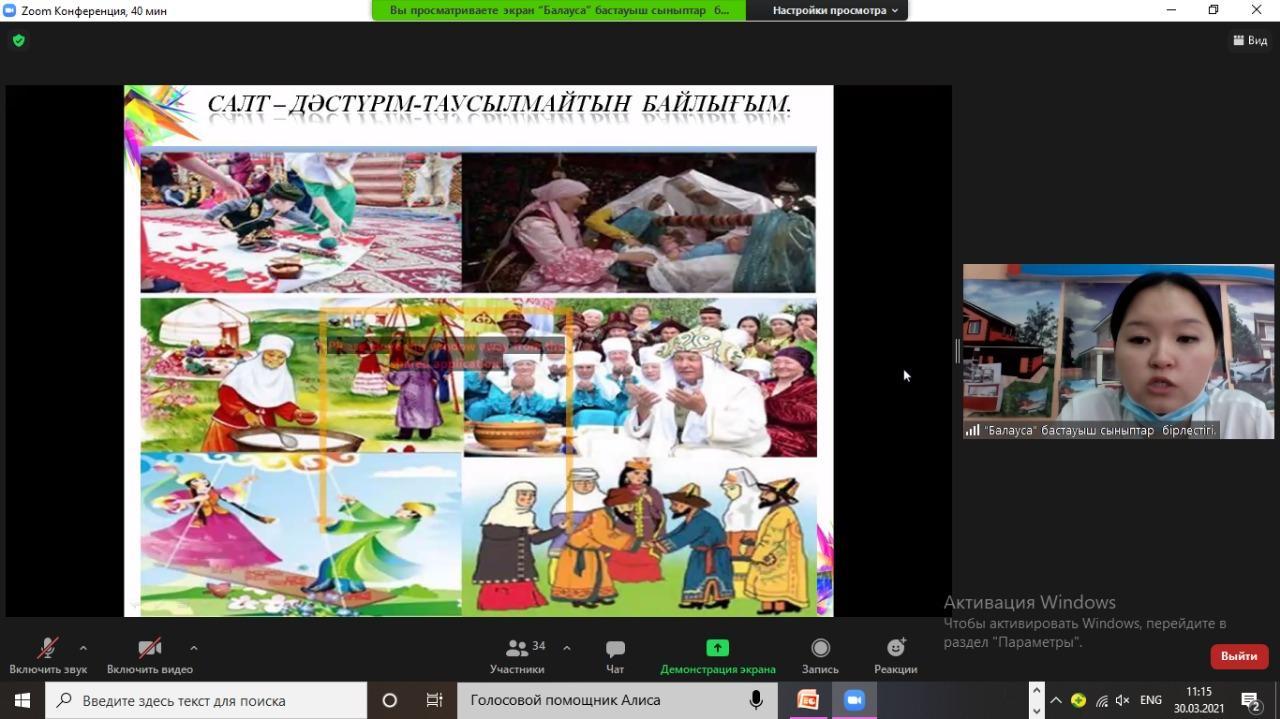The image size is (1280, 719).
Task: Open the View layout menu
Action: tap(1250, 41)
